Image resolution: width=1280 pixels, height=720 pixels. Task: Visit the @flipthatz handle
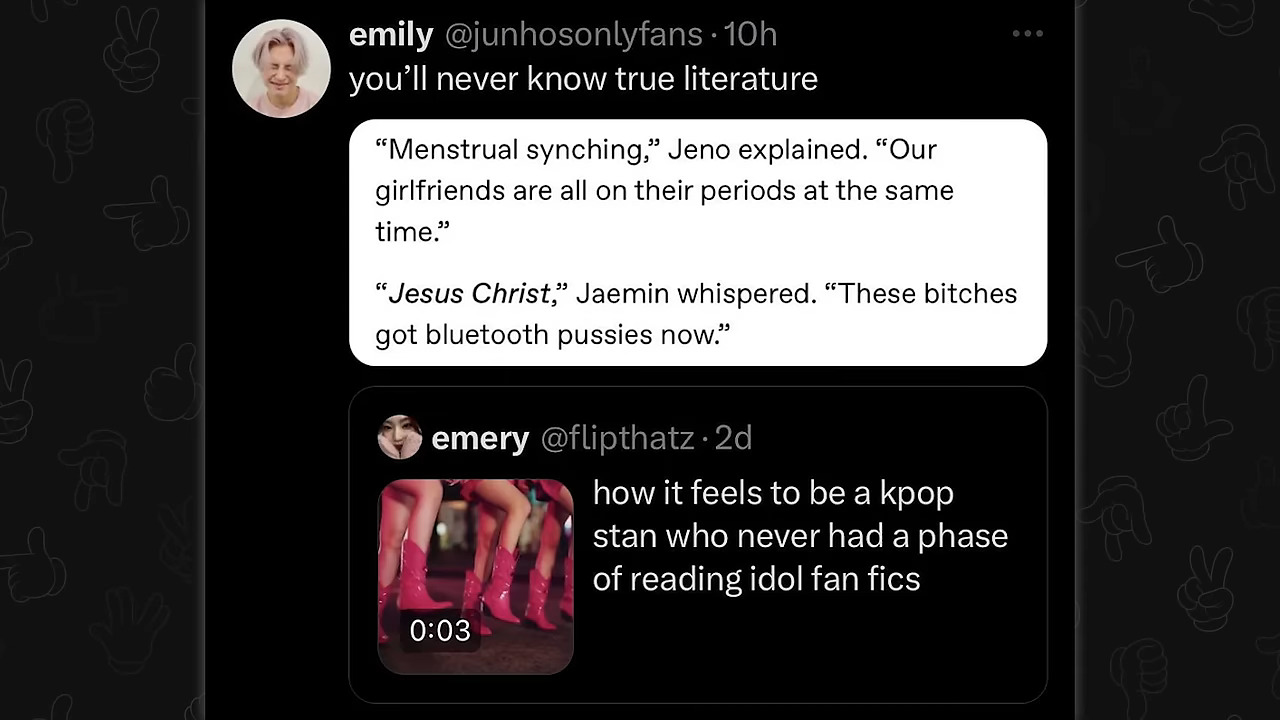coord(617,438)
